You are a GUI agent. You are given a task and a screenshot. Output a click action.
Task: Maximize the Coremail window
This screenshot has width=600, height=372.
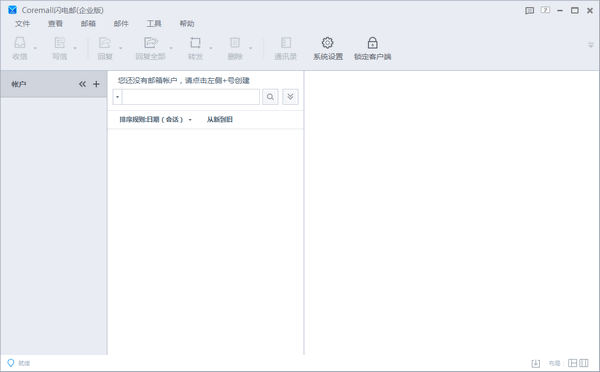coord(575,10)
